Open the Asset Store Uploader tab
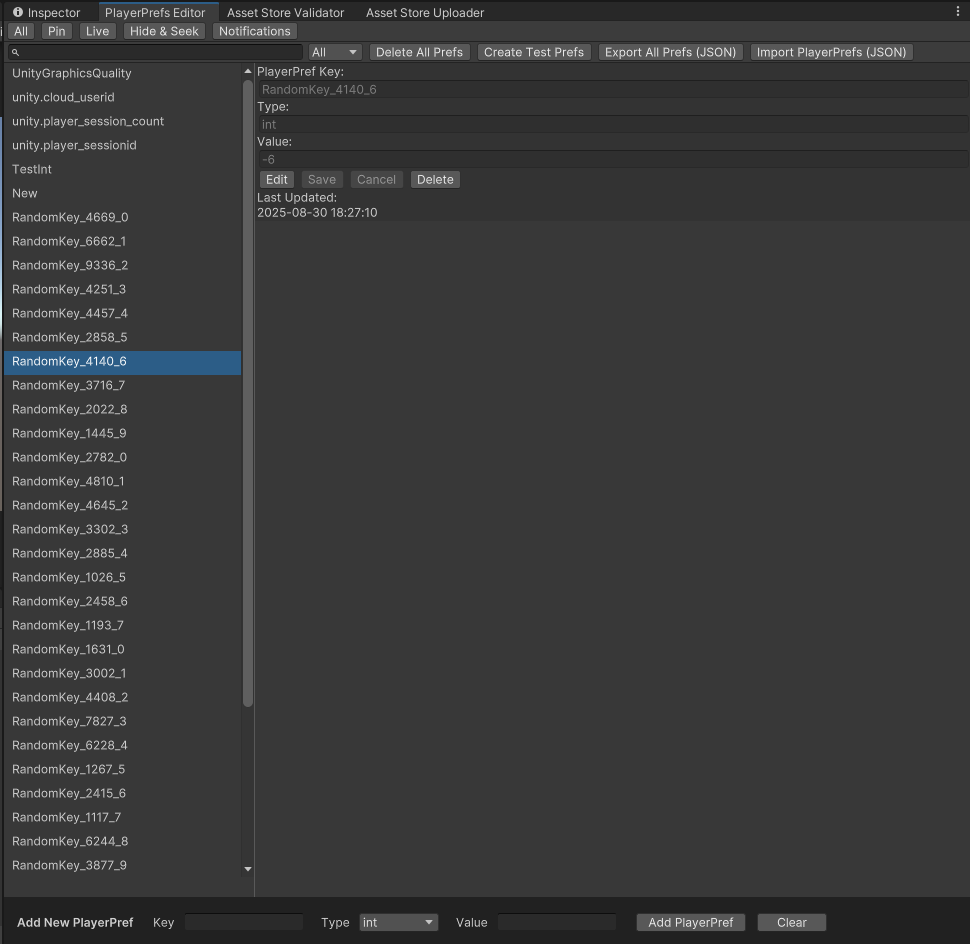 (x=424, y=12)
